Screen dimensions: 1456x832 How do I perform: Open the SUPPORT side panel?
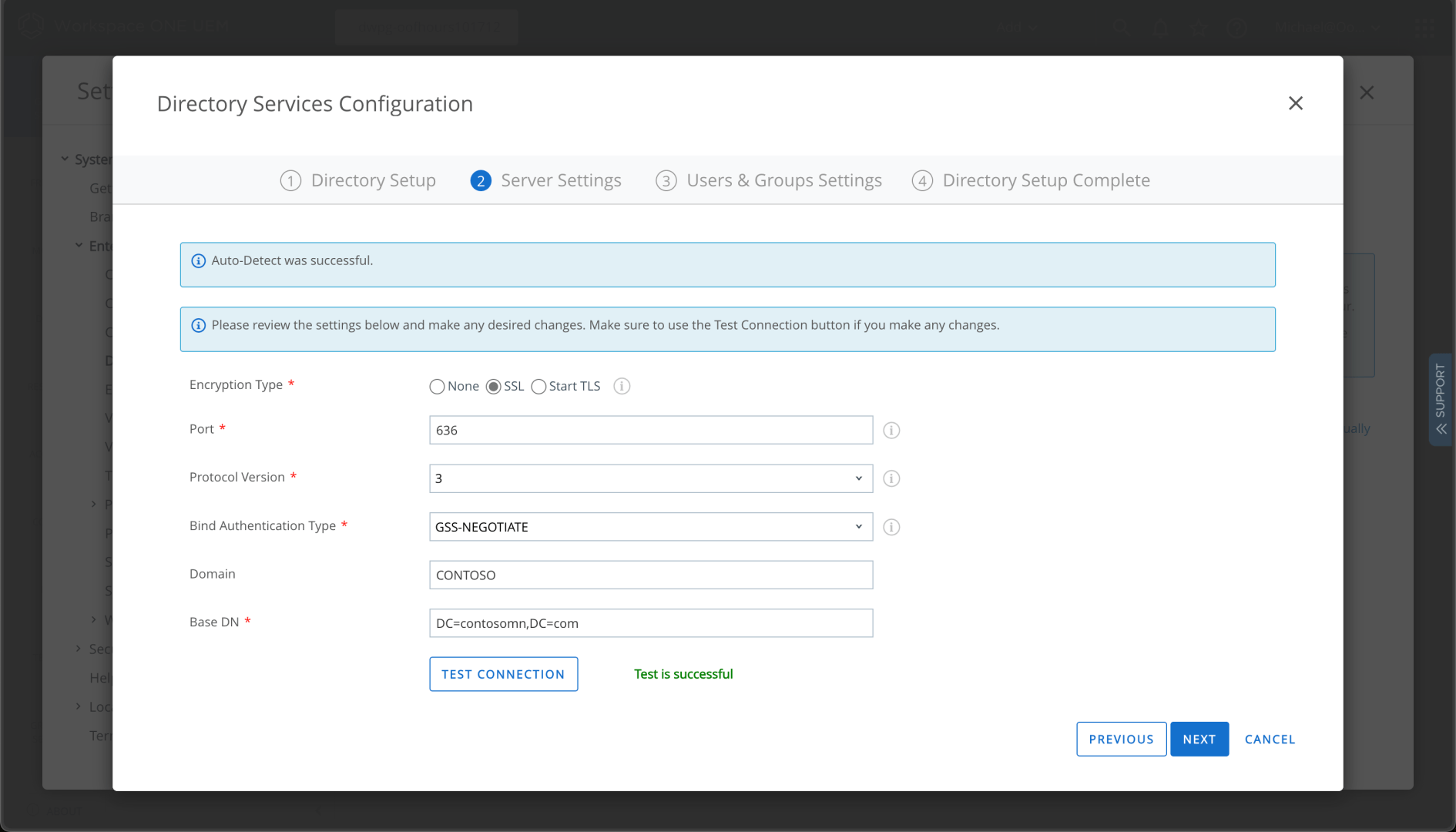pyautogui.click(x=1440, y=398)
